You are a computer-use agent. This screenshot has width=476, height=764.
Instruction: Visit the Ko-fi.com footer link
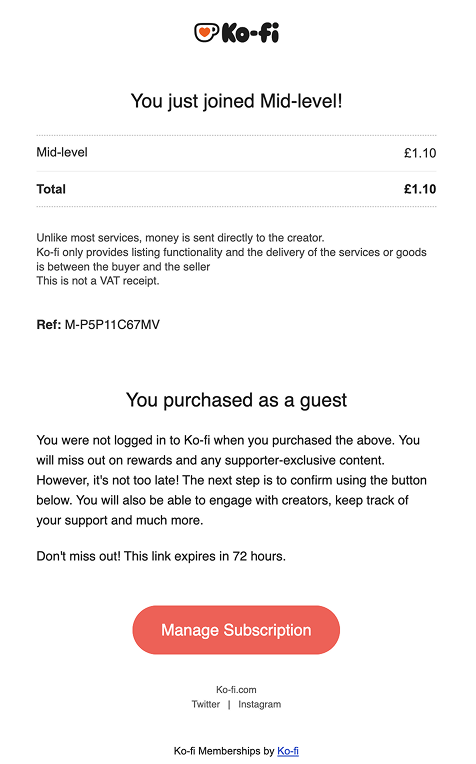(x=236, y=689)
